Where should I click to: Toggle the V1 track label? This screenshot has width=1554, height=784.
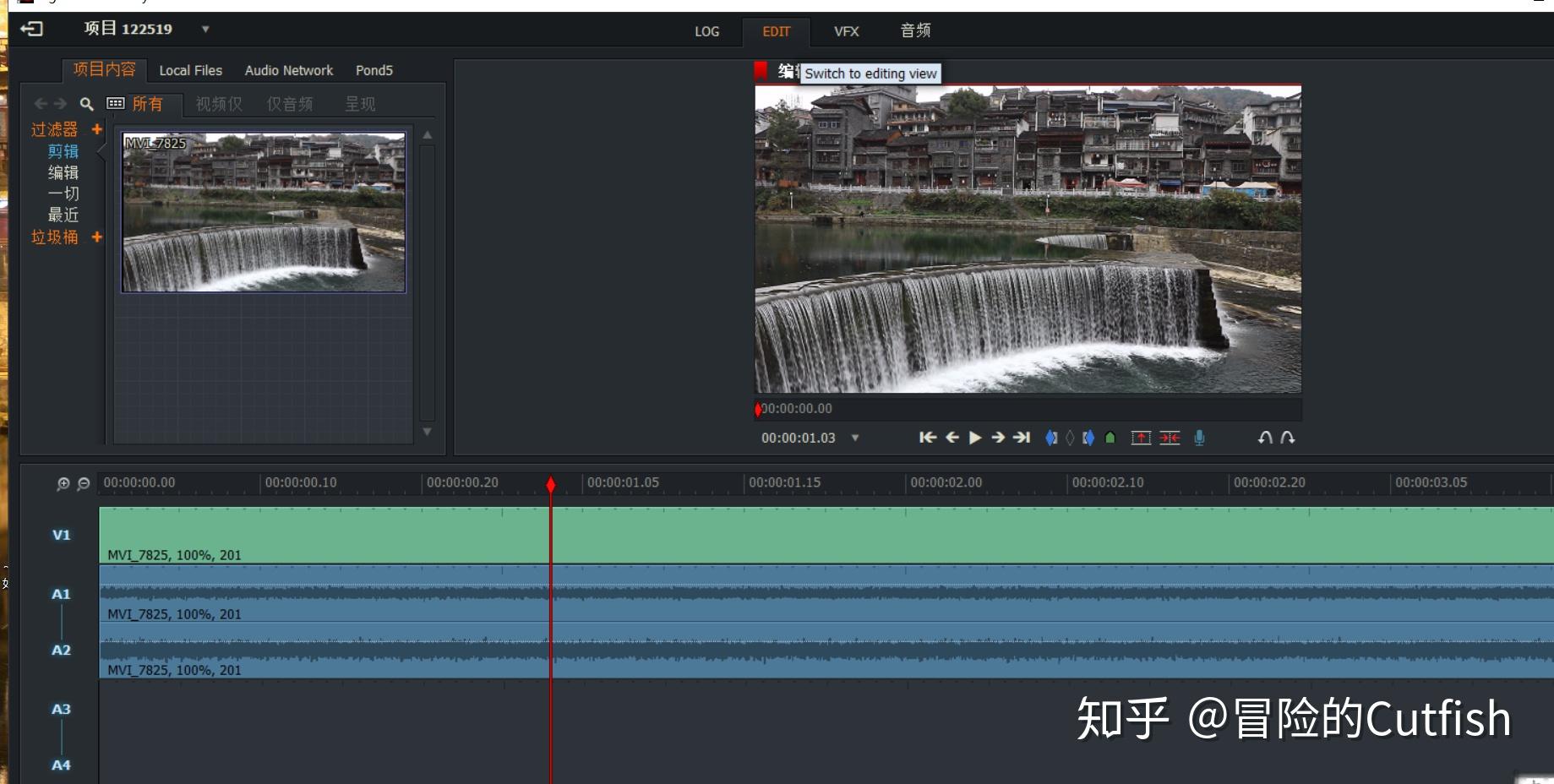(x=61, y=535)
